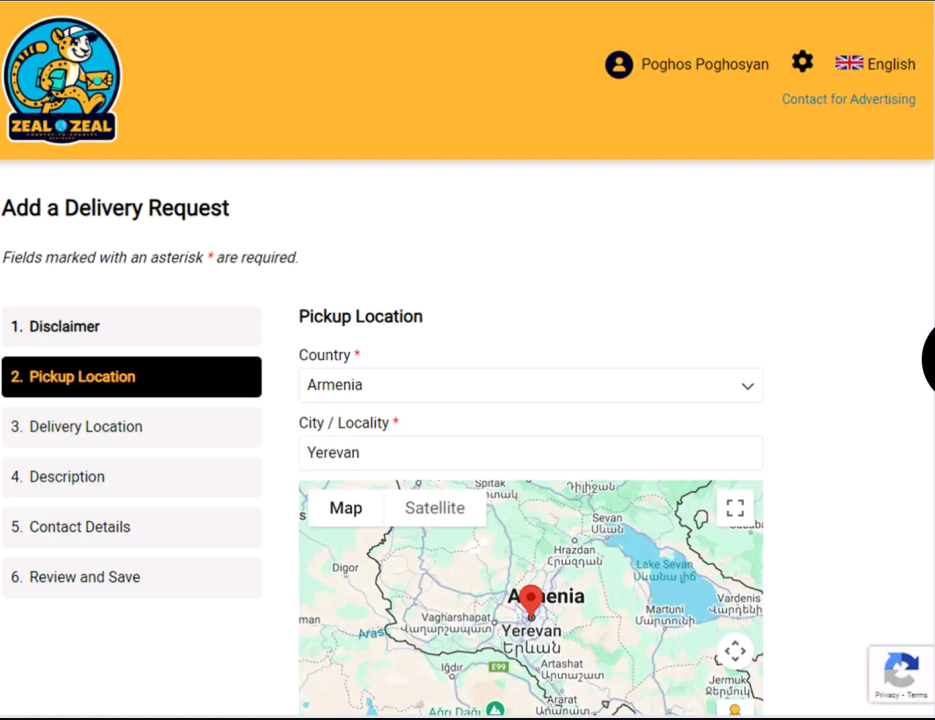Go to step 3 Delivery Location
The height and width of the screenshot is (720, 935).
(132, 427)
